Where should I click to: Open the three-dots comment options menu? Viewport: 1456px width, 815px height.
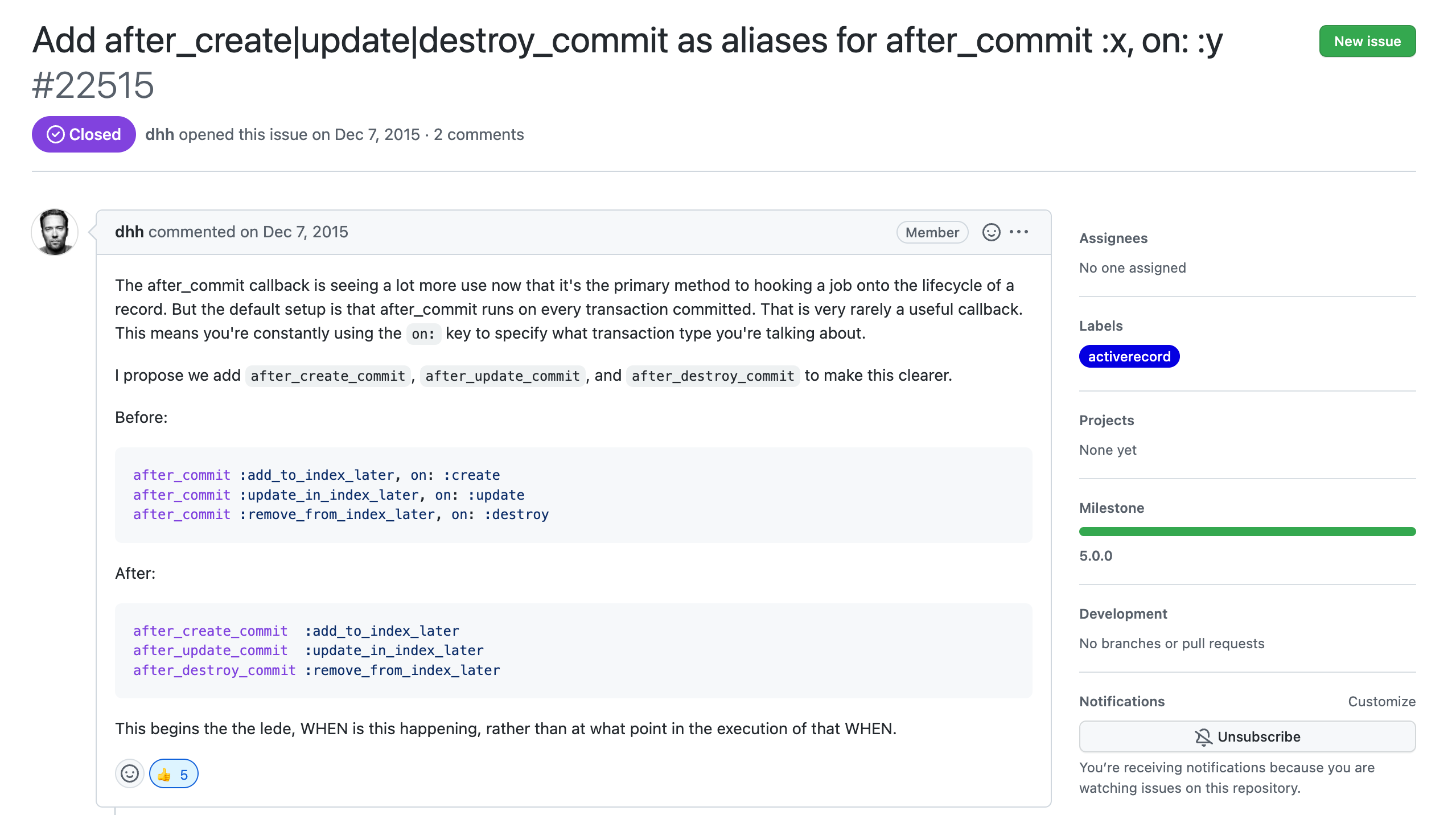[1019, 232]
